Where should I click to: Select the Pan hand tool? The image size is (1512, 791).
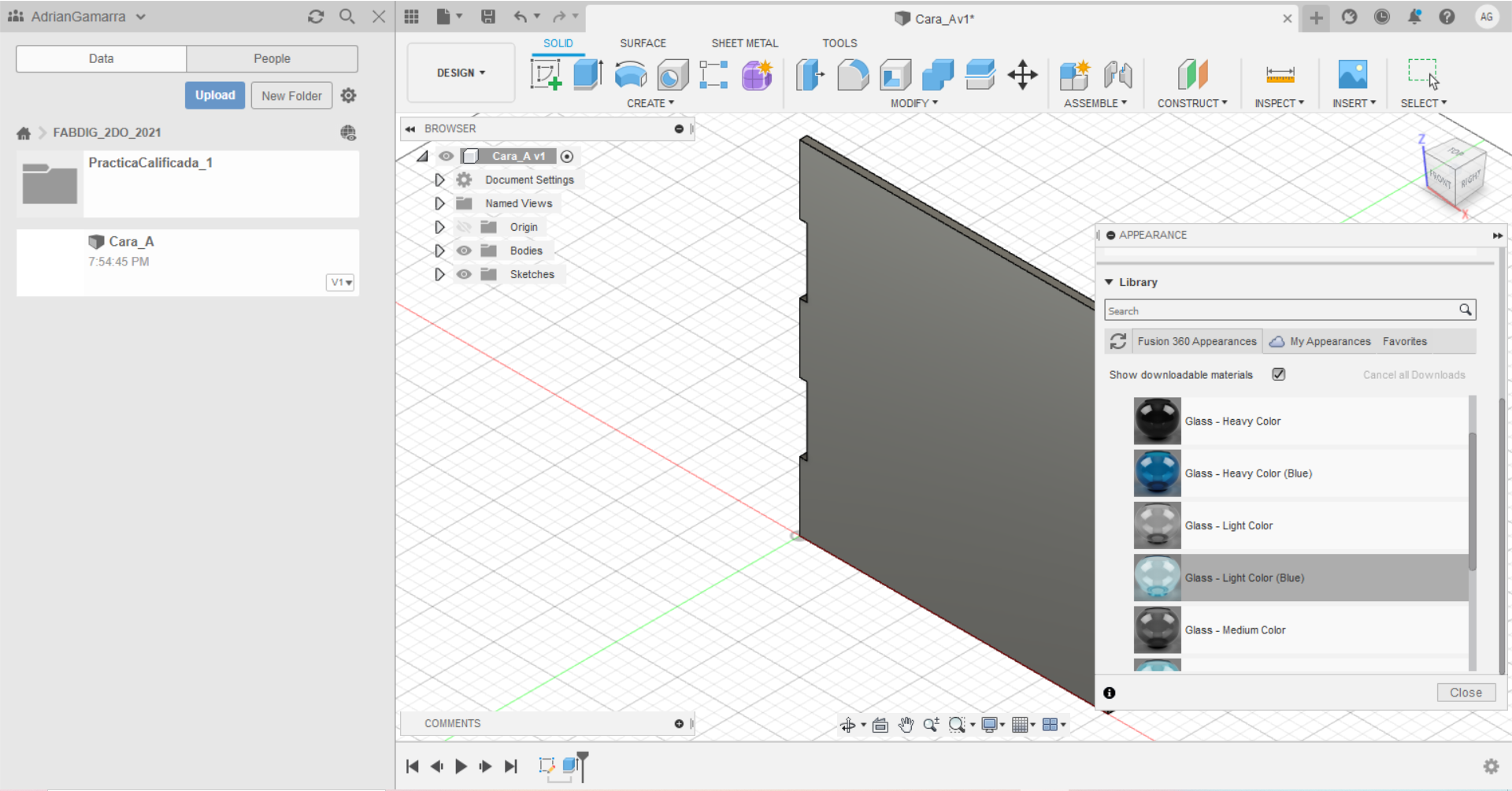(906, 725)
